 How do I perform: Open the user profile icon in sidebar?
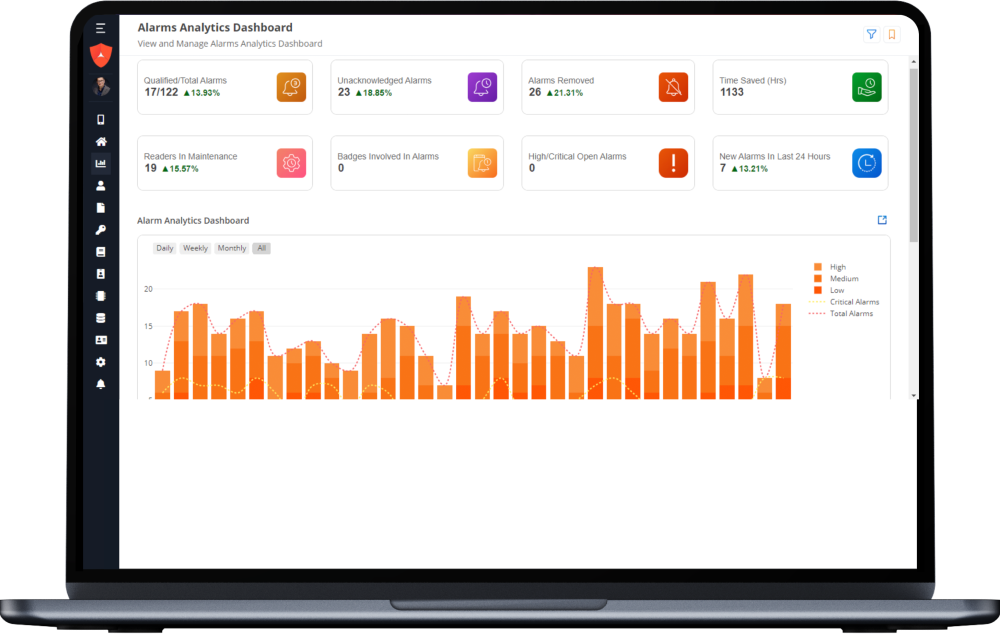100,185
